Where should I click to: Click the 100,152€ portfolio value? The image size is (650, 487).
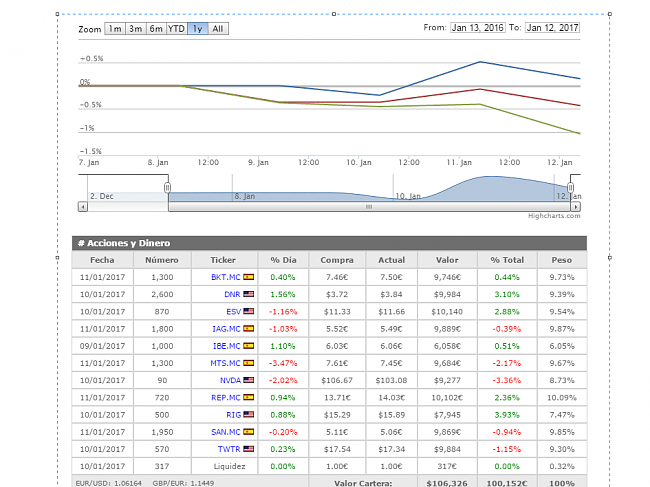507,483
